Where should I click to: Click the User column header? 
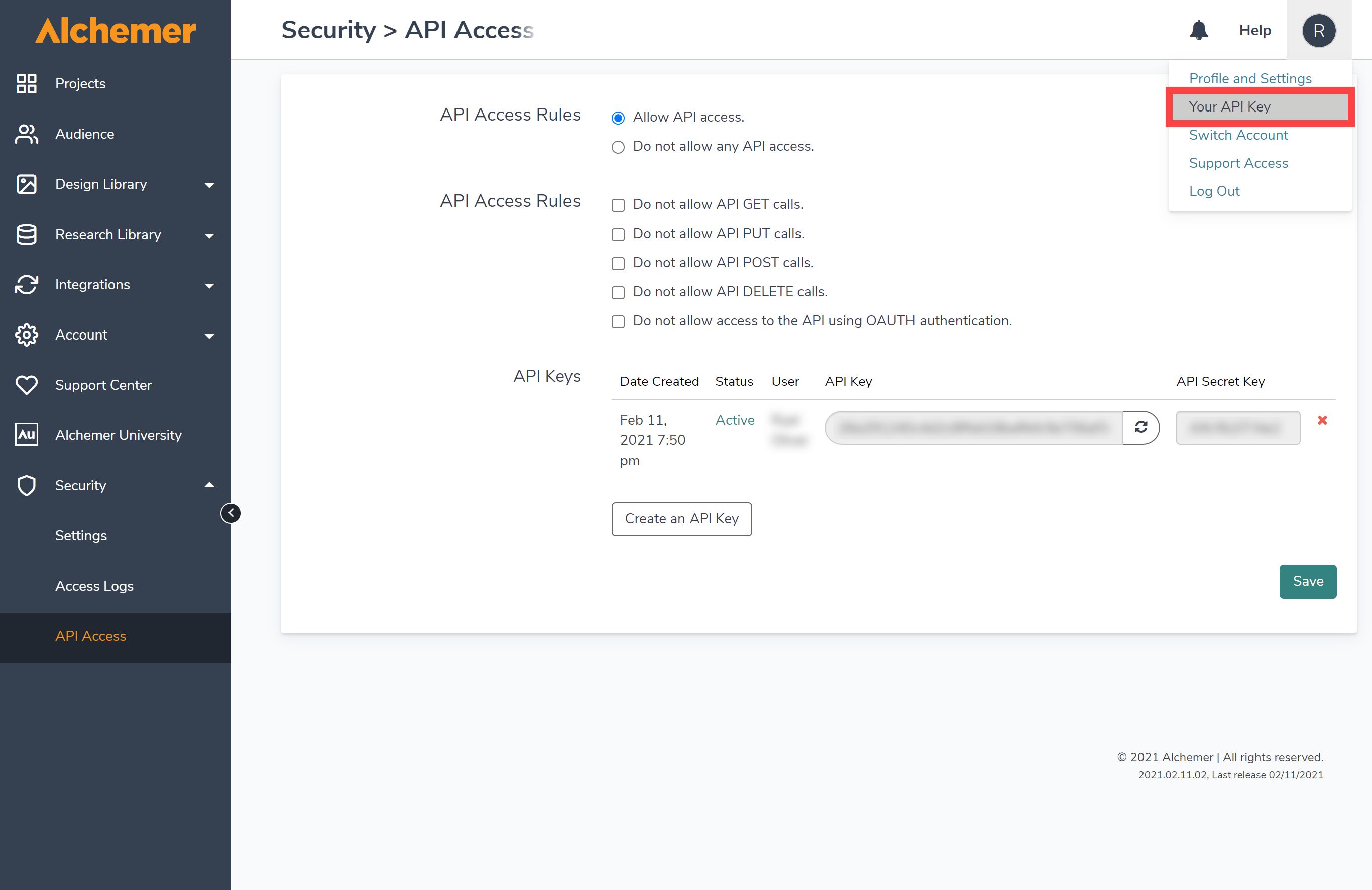(x=785, y=381)
